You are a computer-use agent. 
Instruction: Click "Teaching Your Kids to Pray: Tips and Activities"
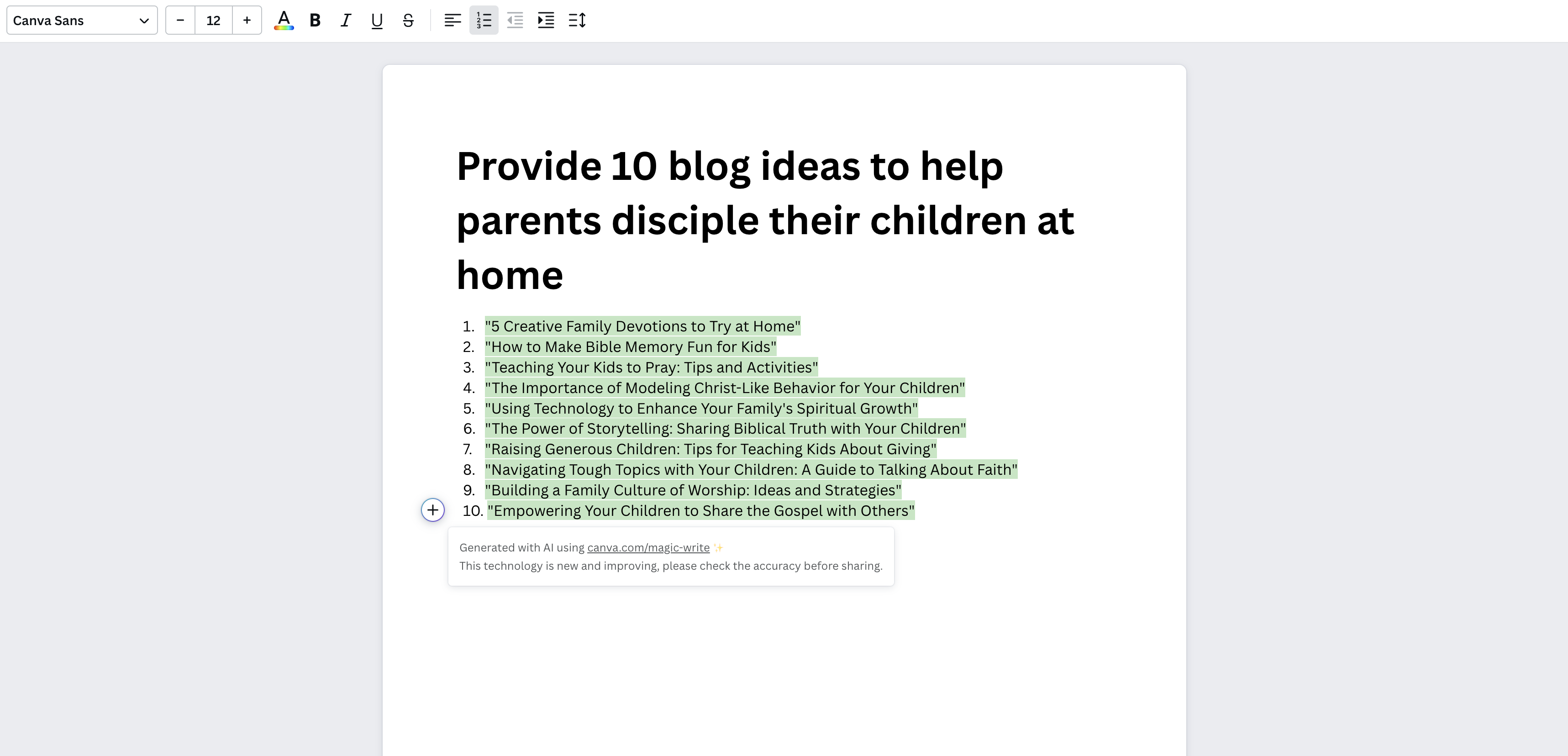coord(651,367)
